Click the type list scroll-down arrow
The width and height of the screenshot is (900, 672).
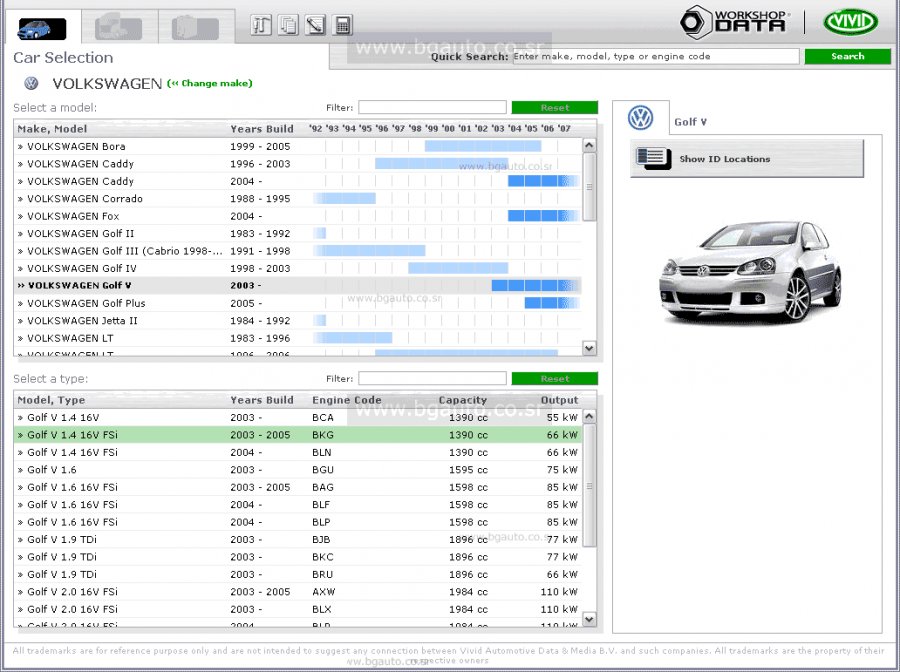[x=589, y=619]
